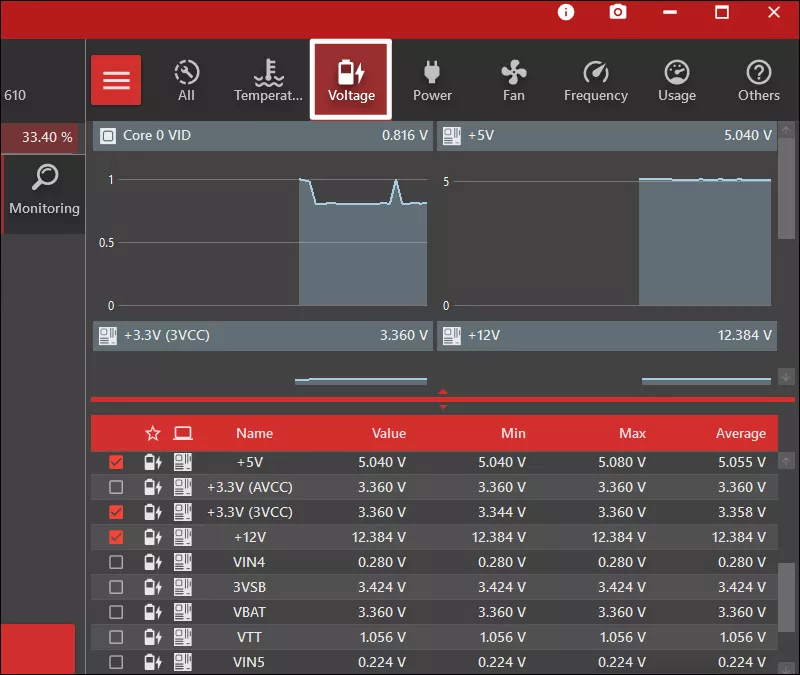
Task: Click the info icon in title bar
Action: tap(566, 12)
